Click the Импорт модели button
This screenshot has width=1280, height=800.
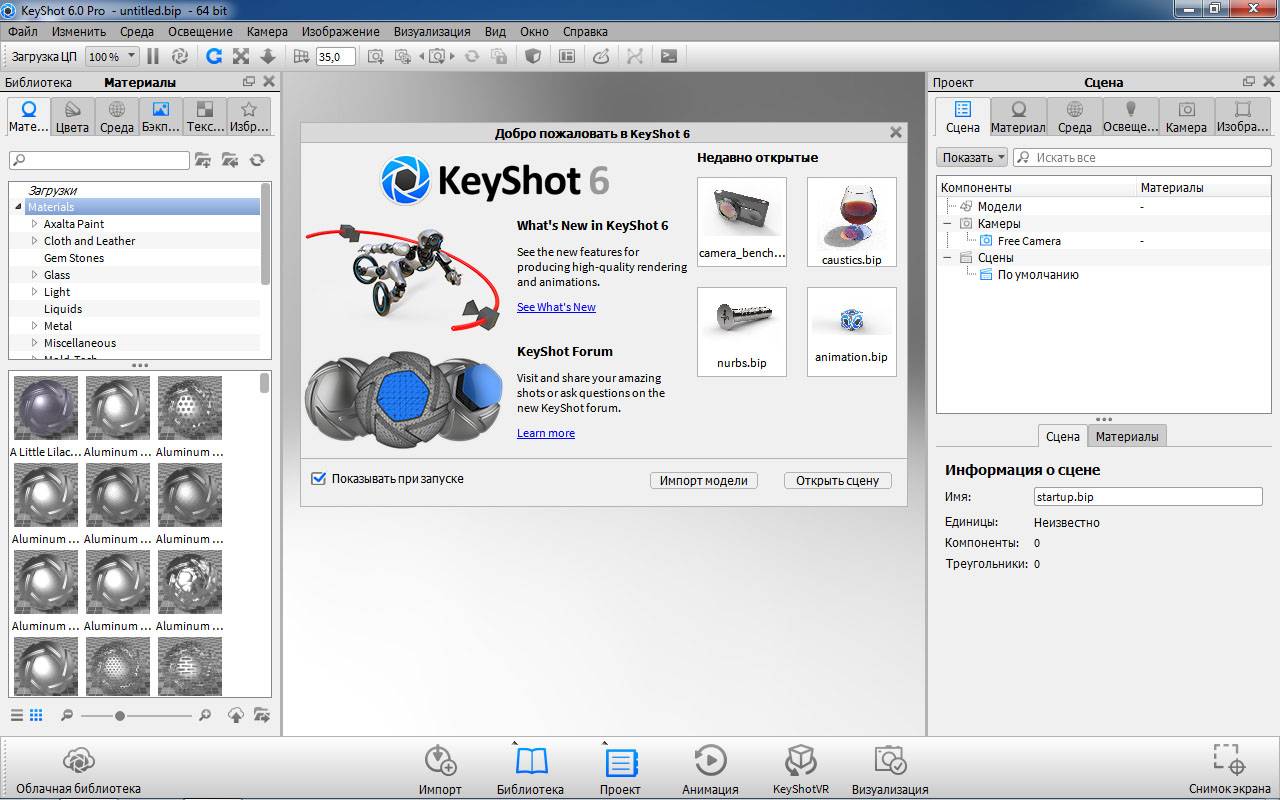[x=704, y=480]
